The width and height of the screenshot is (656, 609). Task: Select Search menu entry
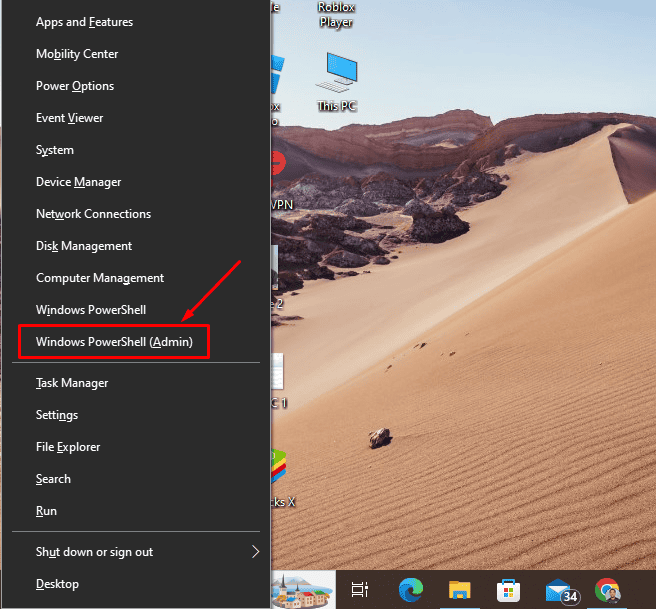136,479
